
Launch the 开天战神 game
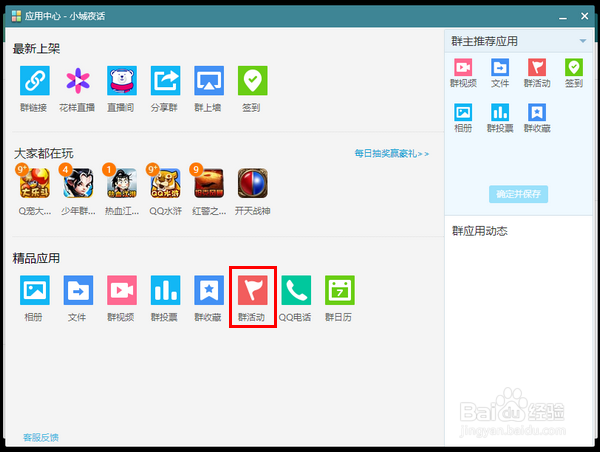click(x=253, y=183)
